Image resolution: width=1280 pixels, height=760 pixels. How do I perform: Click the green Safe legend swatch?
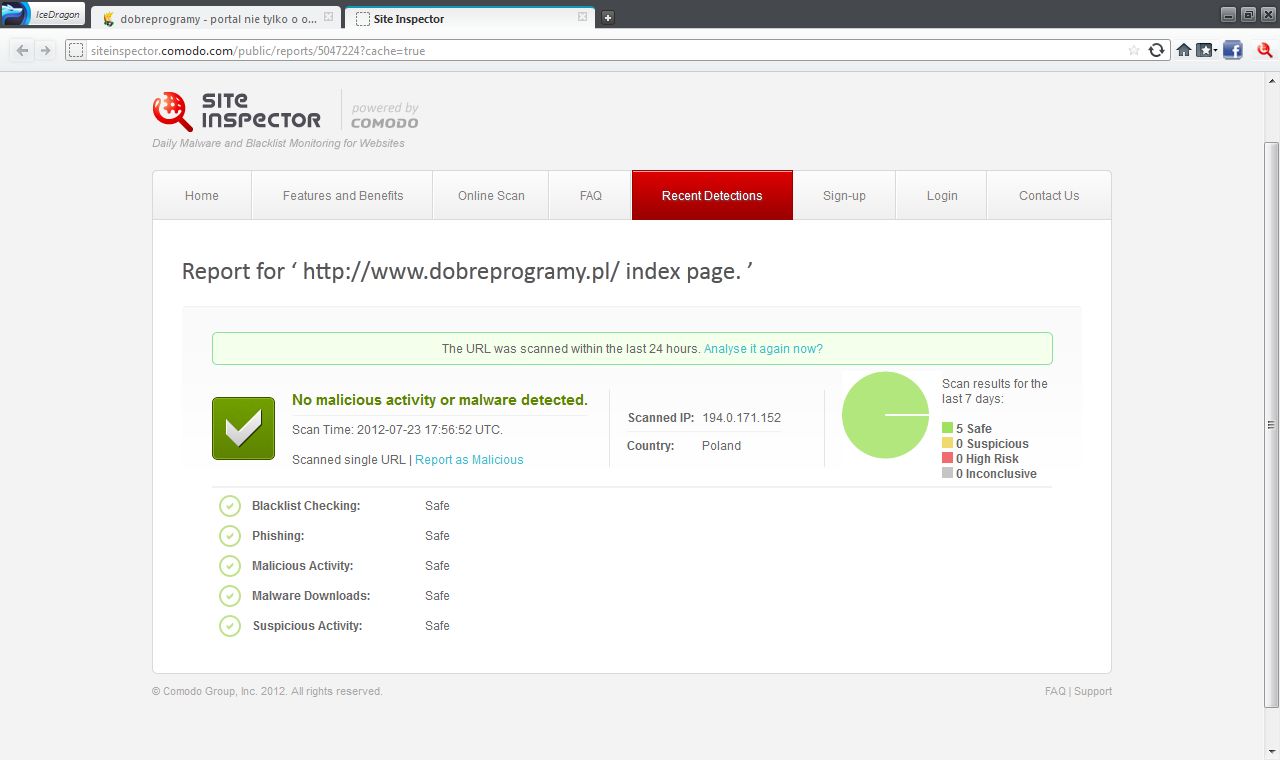[x=947, y=428]
